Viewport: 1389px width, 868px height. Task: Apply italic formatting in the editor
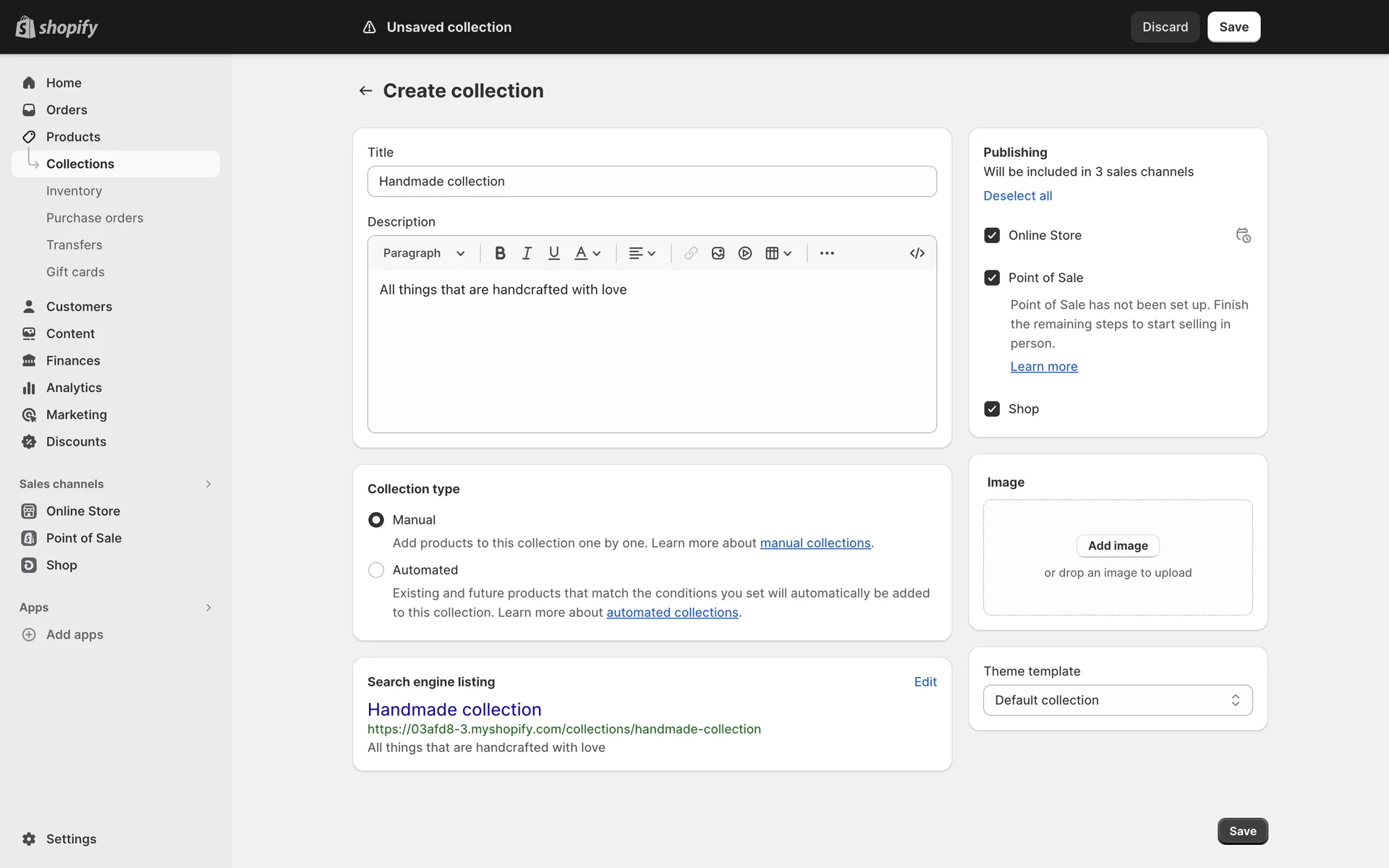pyautogui.click(x=527, y=253)
